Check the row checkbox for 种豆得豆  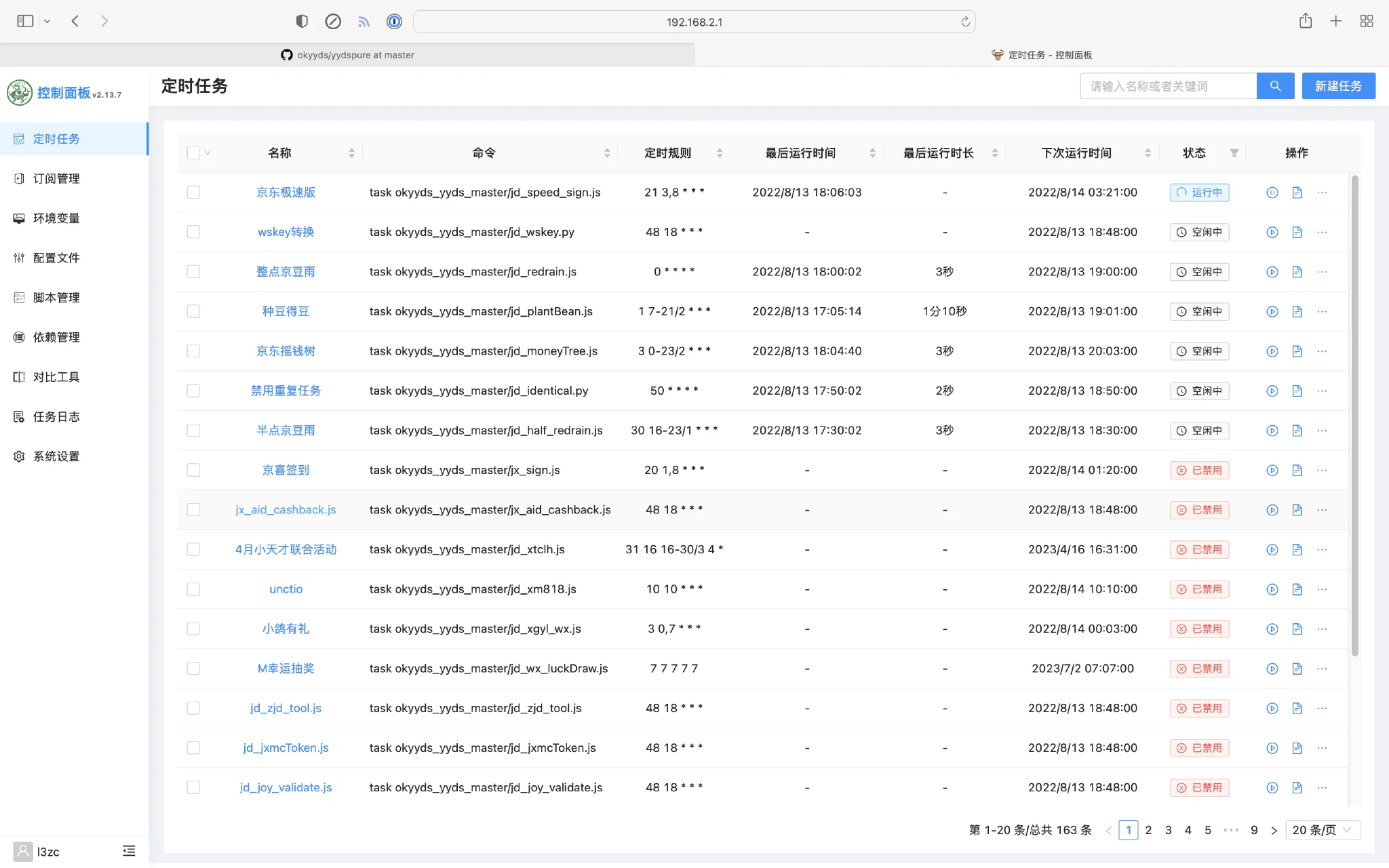(x=193, y=311)
